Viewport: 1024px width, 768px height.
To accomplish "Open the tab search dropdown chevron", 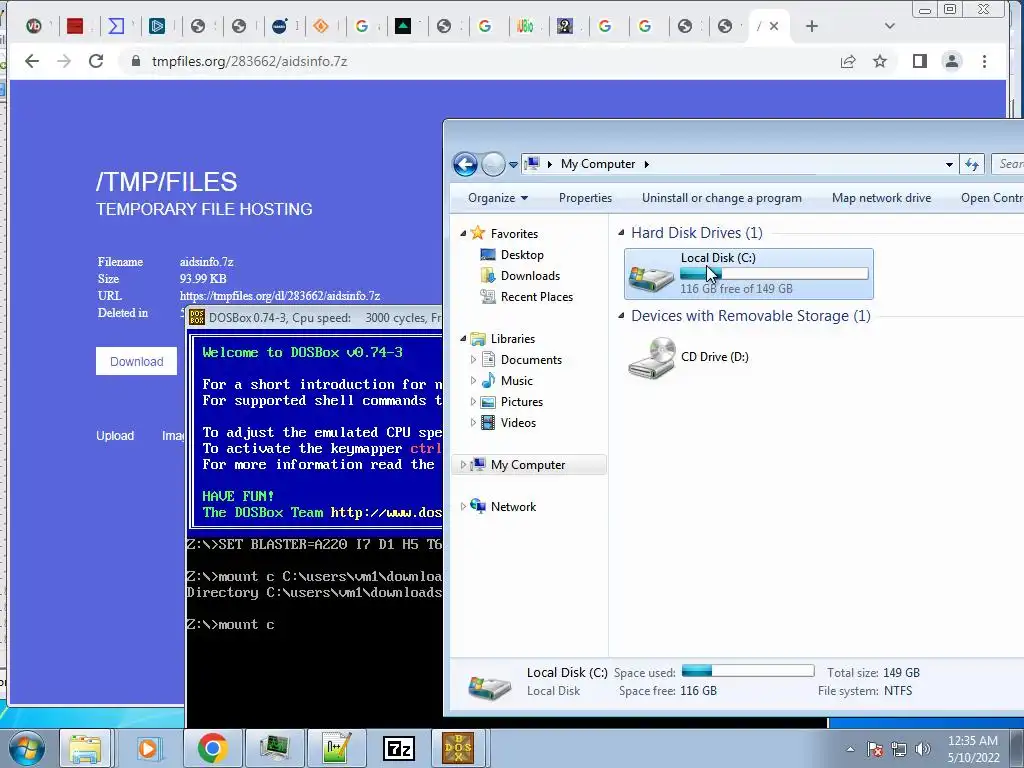I will click(889, 26).
